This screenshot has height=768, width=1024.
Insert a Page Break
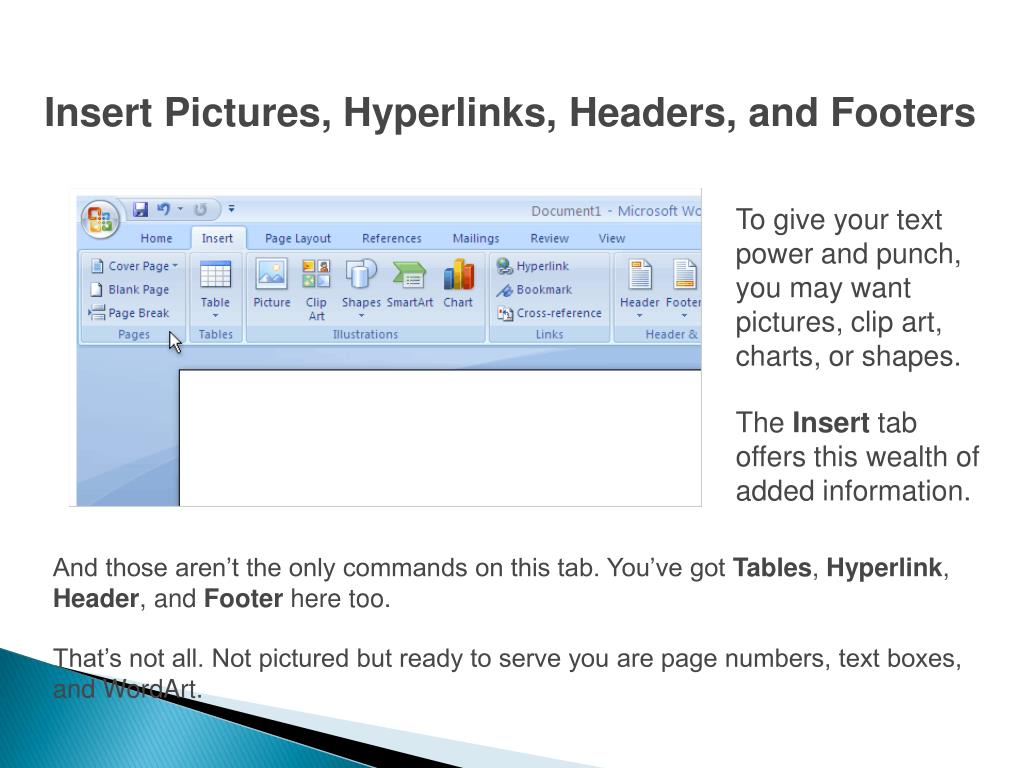coord(129,313)
